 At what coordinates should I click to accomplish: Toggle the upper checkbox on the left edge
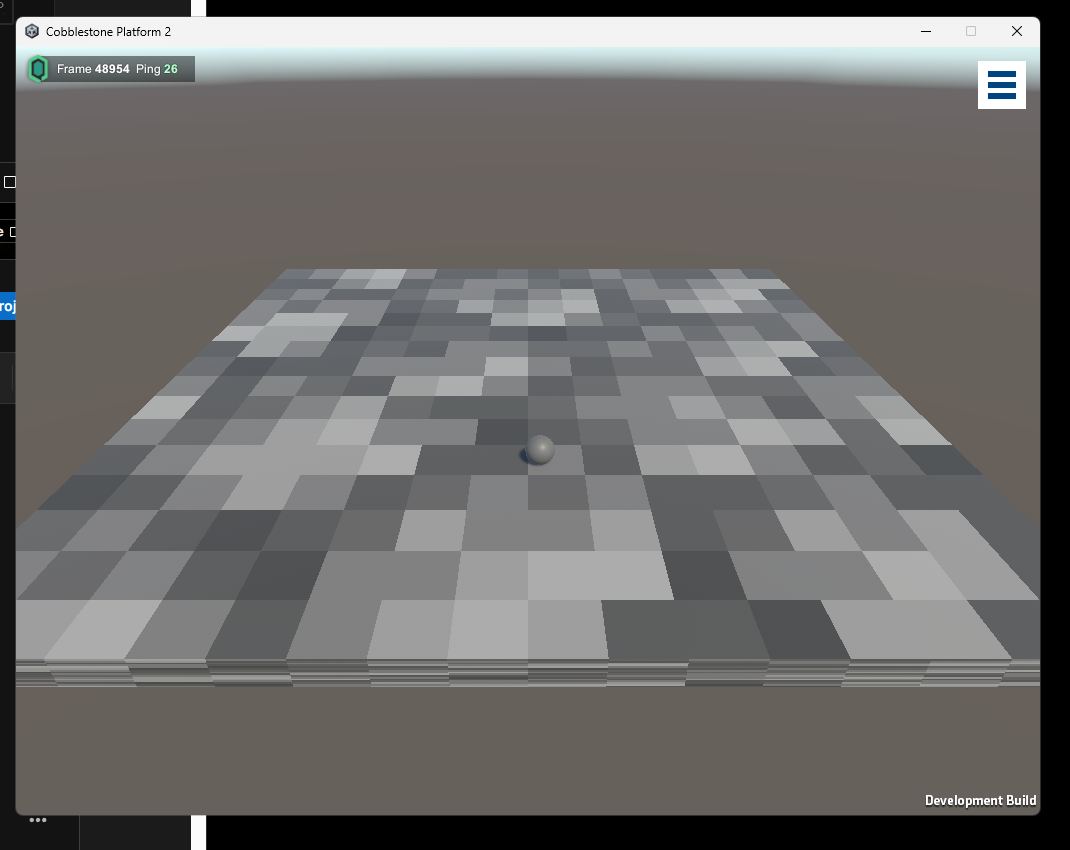pos(10,182)
